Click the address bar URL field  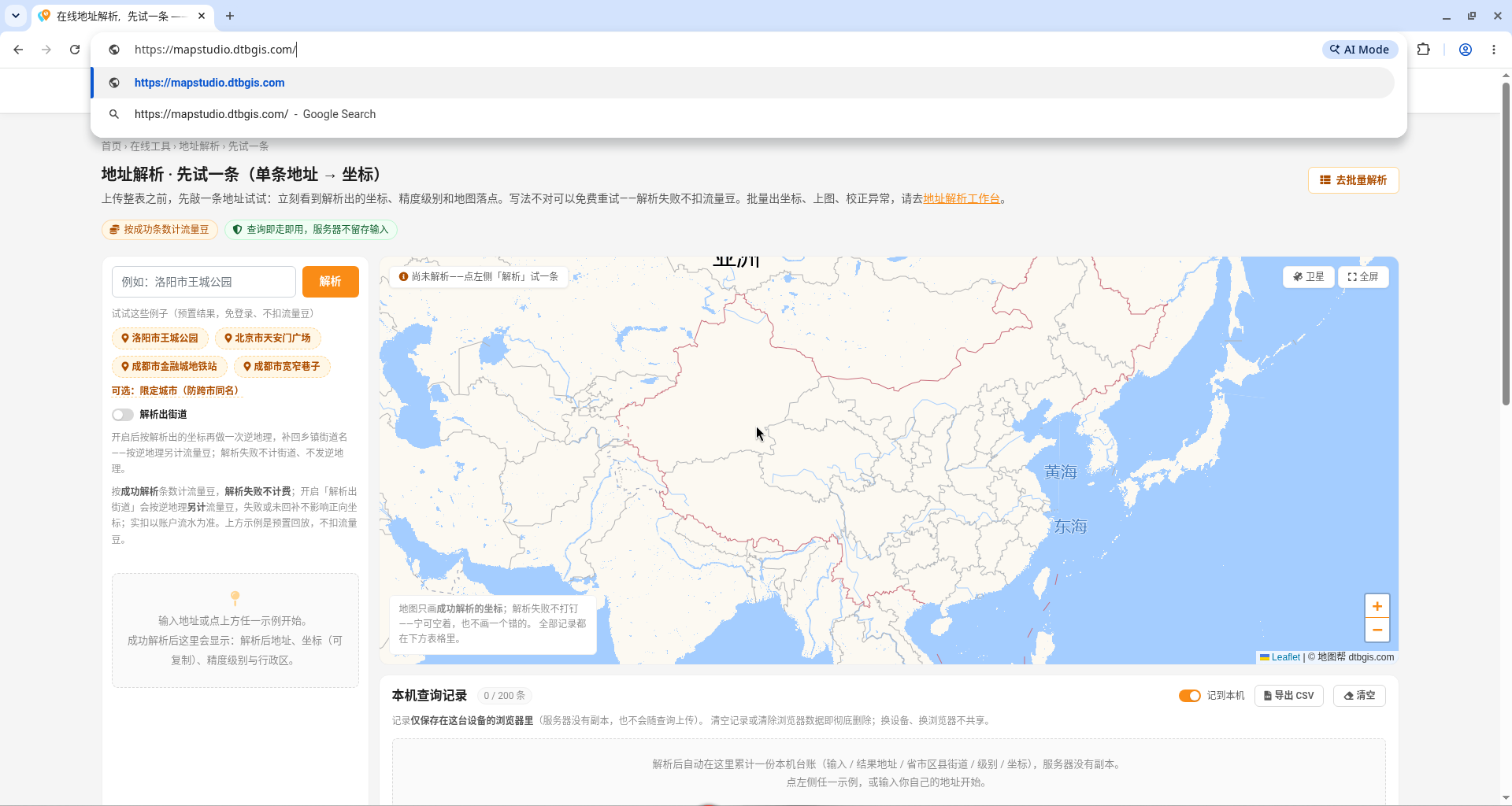709,50
